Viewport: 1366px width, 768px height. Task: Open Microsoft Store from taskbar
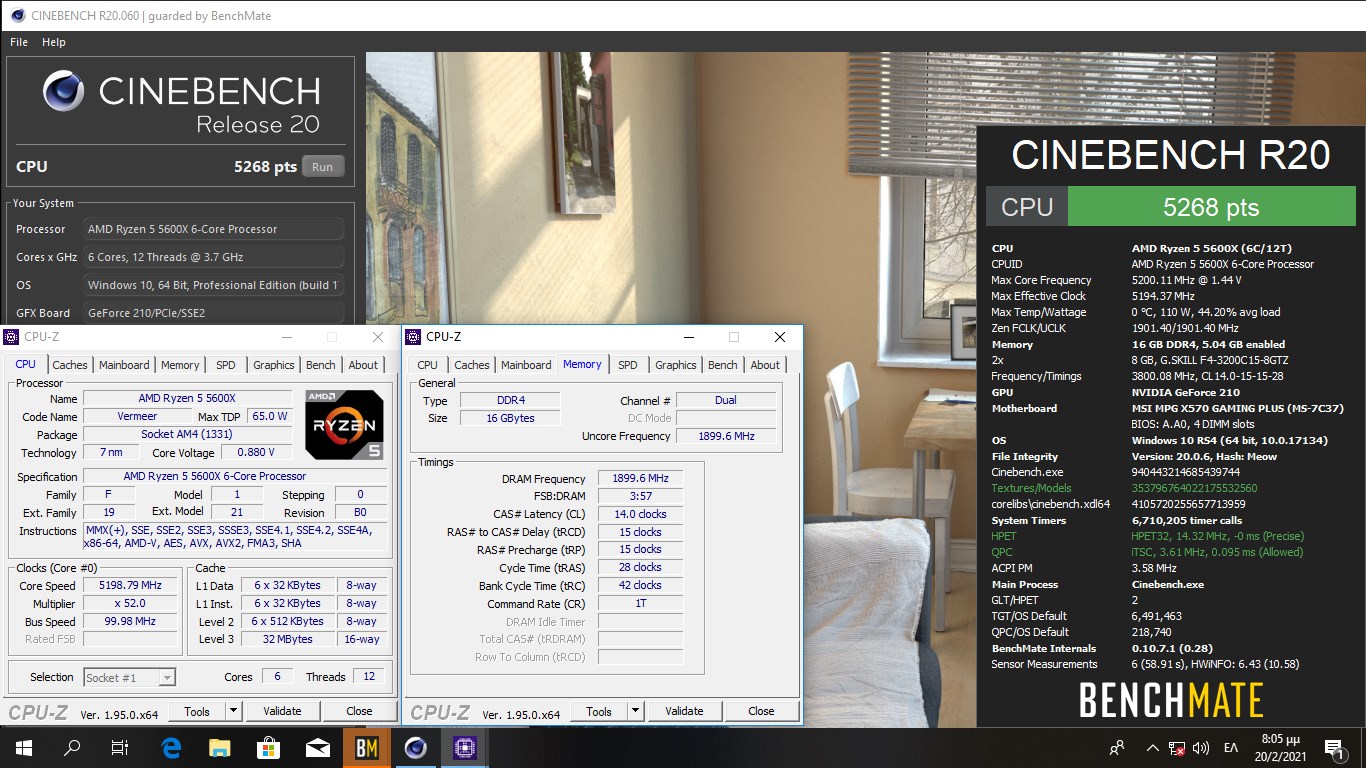[269, 748]
